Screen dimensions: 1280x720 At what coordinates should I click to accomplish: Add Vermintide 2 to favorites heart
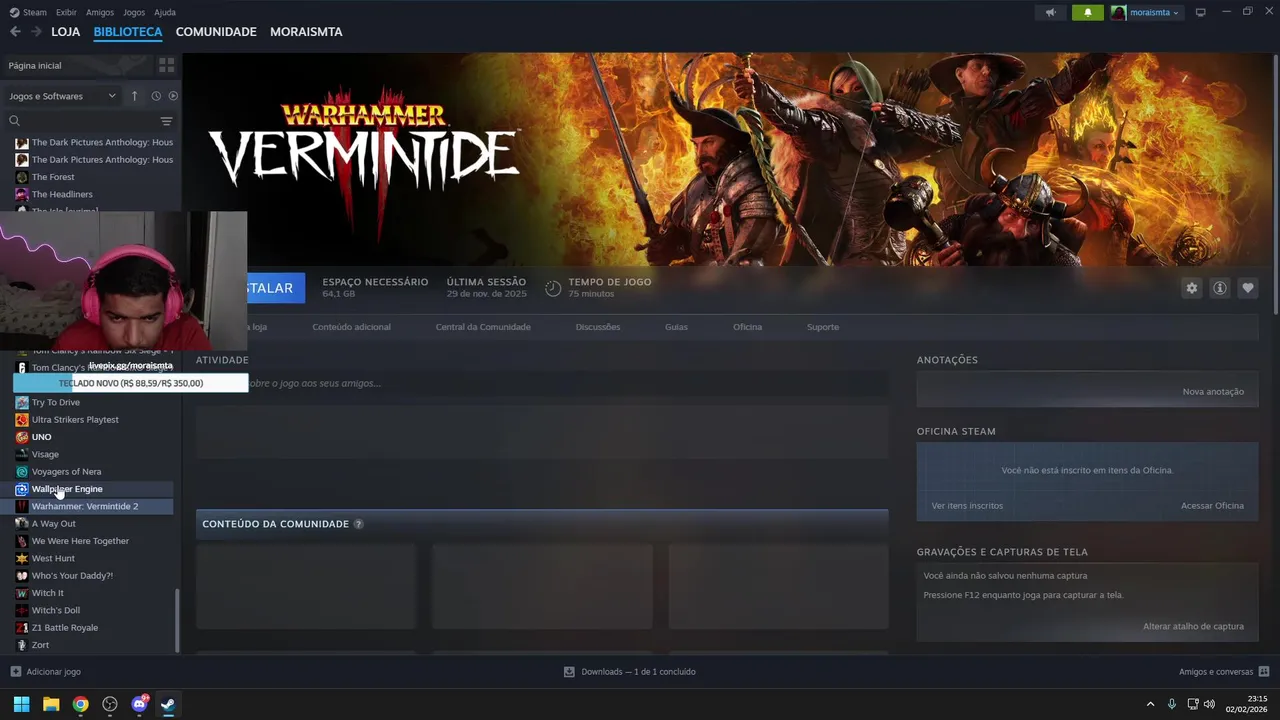click(1247, 288)
